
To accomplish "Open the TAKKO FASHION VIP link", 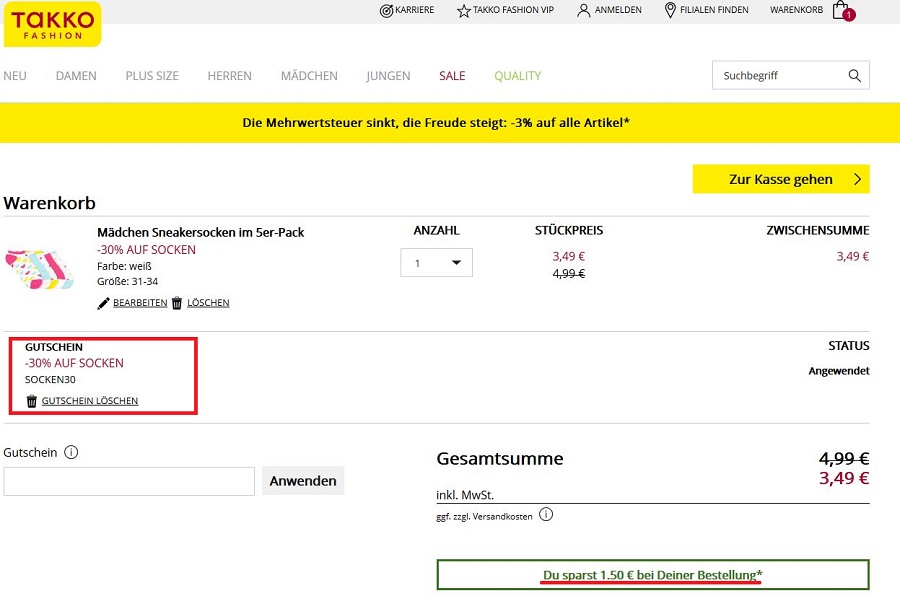I will coord(513,10).
